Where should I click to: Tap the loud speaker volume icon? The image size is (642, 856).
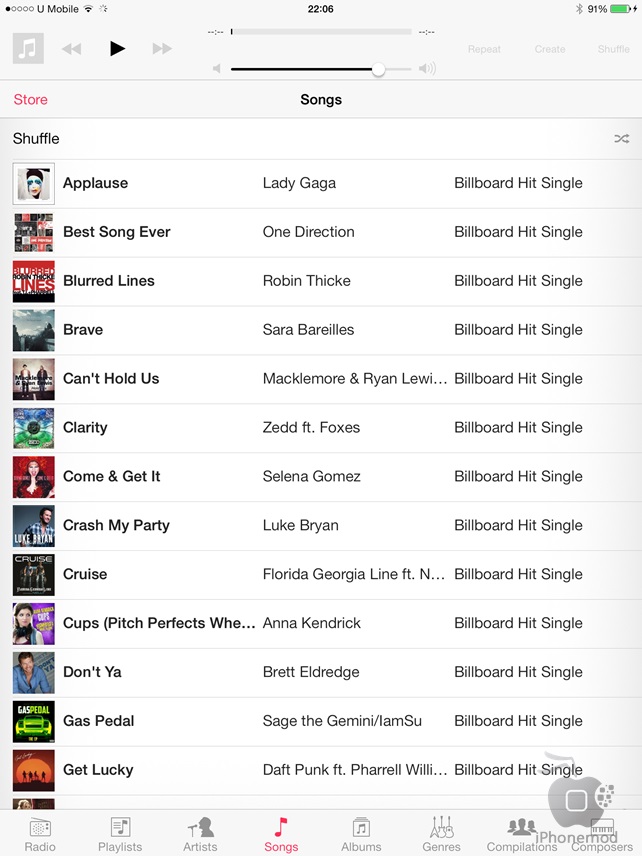coord(427,69)
